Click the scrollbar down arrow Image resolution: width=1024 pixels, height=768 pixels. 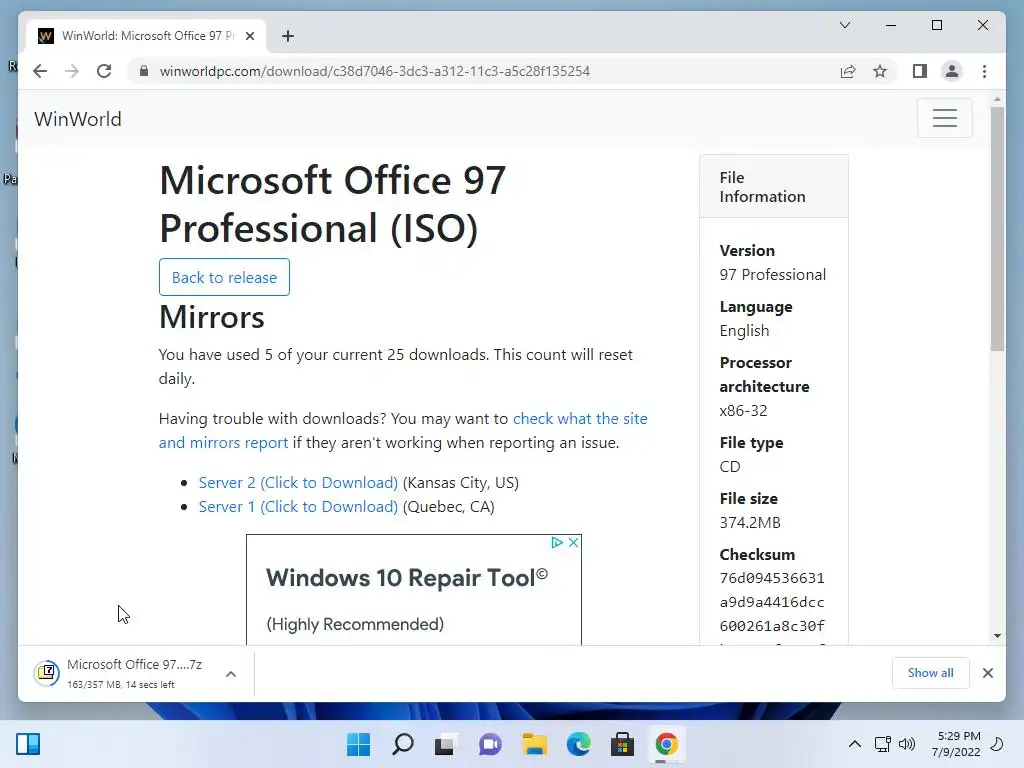point(997,636)
